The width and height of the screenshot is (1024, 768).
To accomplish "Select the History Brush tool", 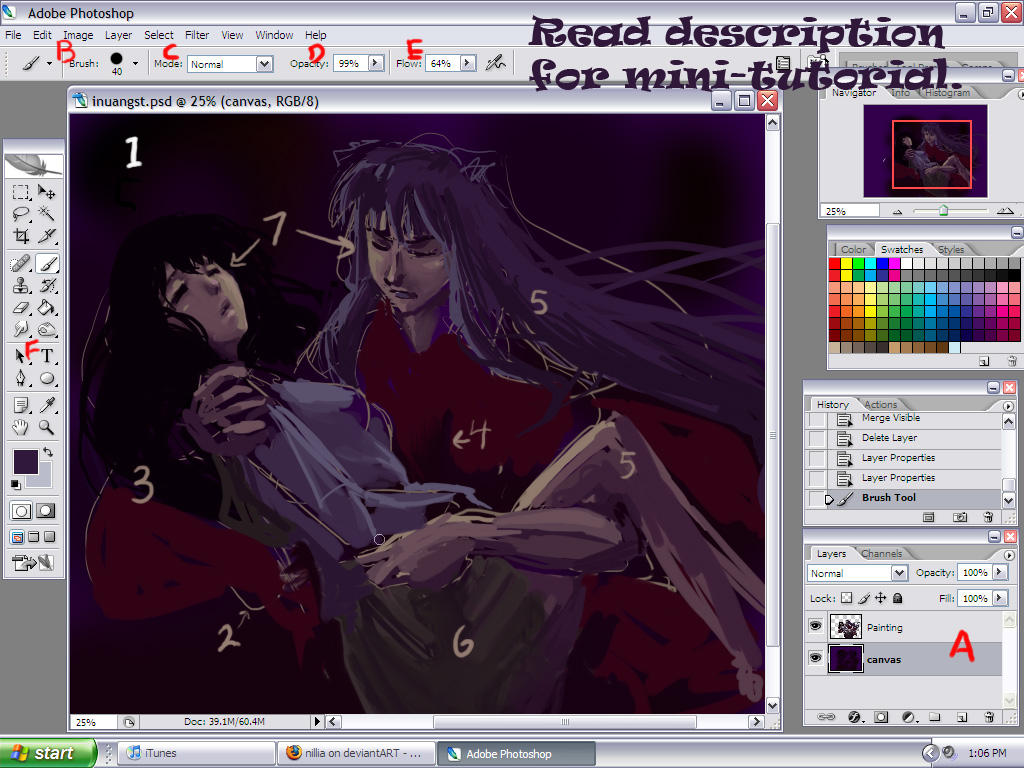I will tap(46, 285).
